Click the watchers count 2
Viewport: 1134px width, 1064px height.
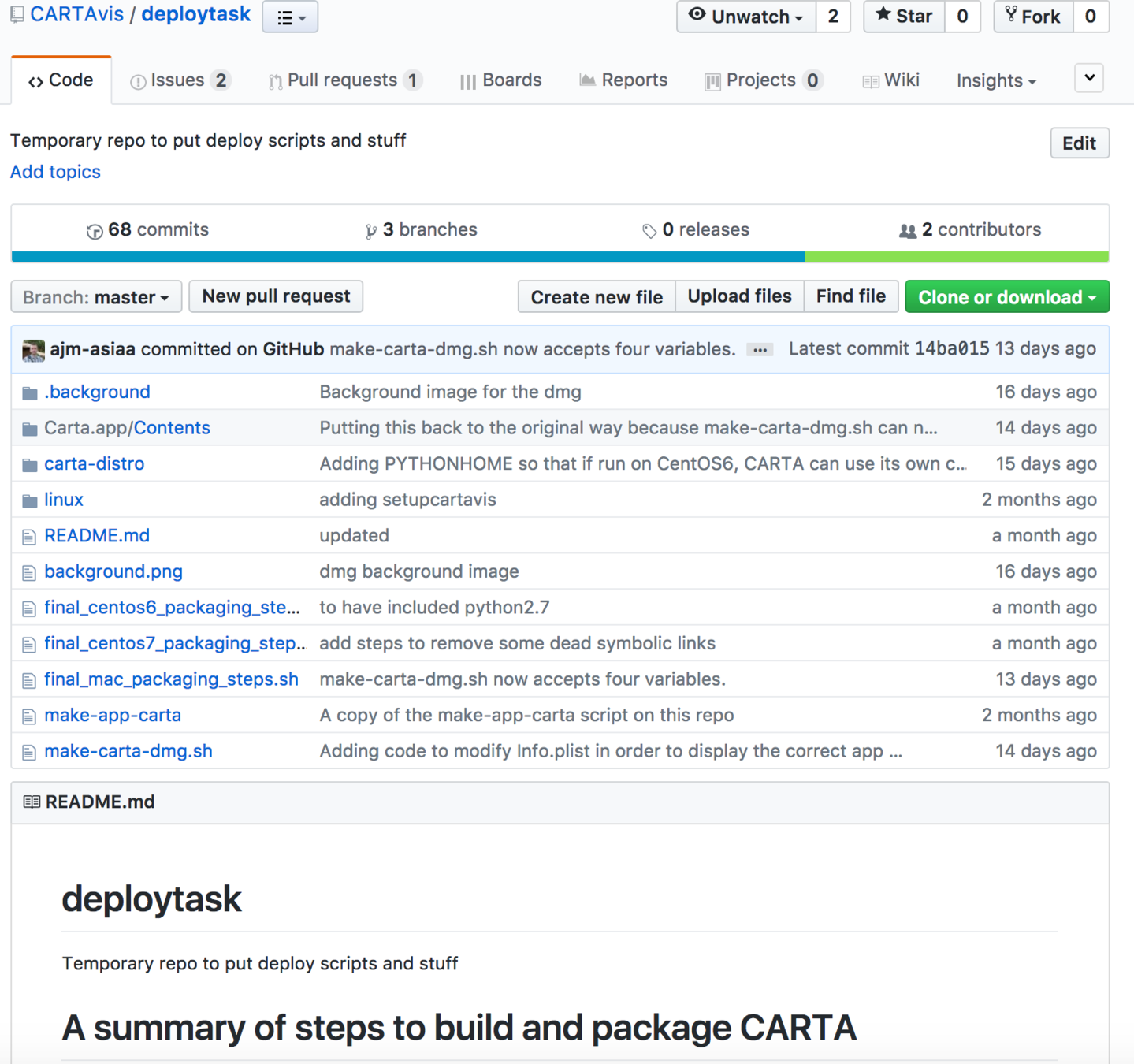tap(833, 17)
